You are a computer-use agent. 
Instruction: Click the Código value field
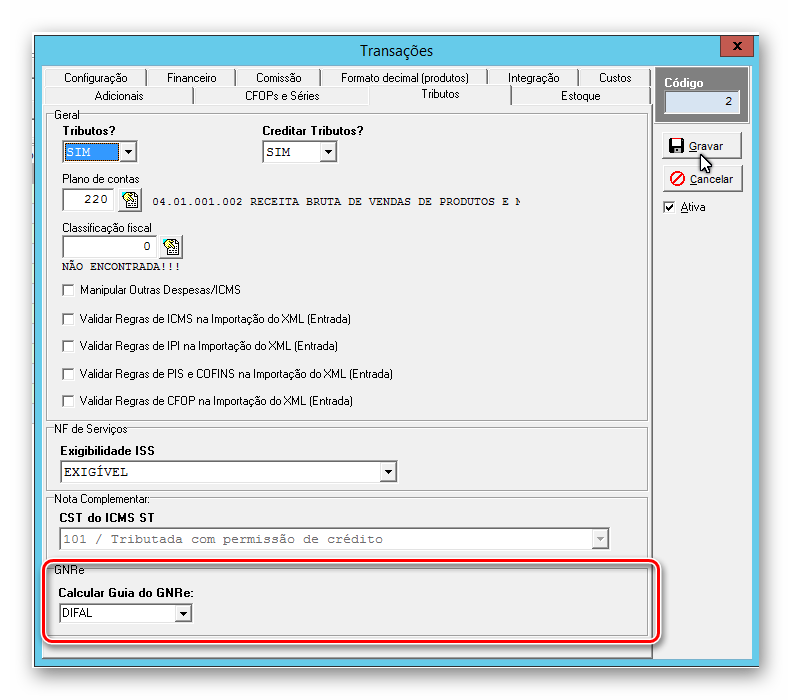point(702,102)
